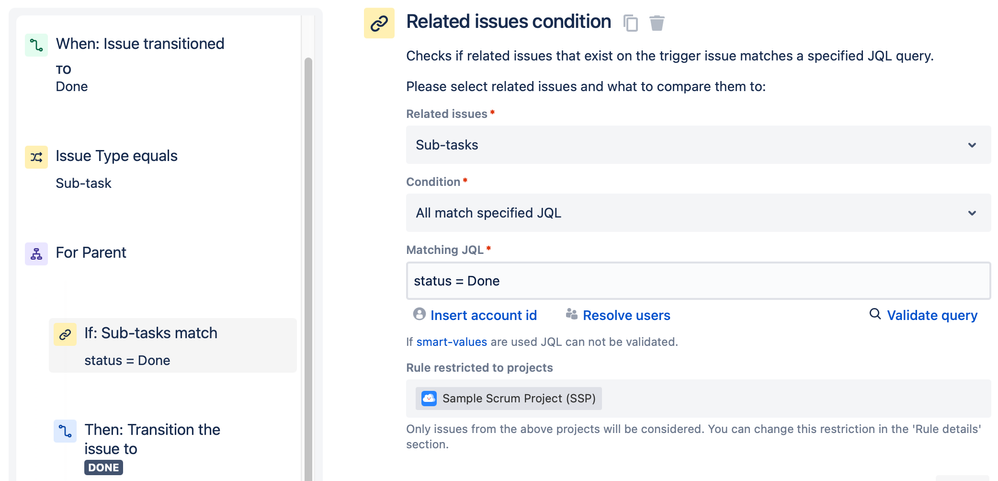998x481 pixels.
Task: Open the 'If: Sub-tasks match' condition step
Action: click(x=151, y=334)
